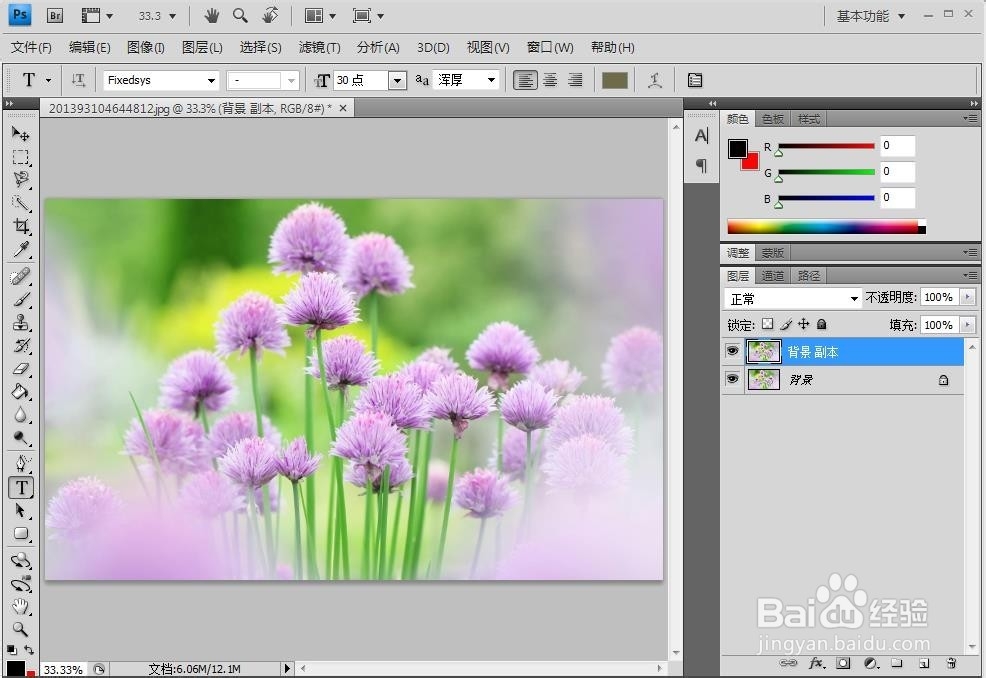The height and width of the screenshot is (678, 986).
Task: Create a new layer
Action: click(924, 663)
